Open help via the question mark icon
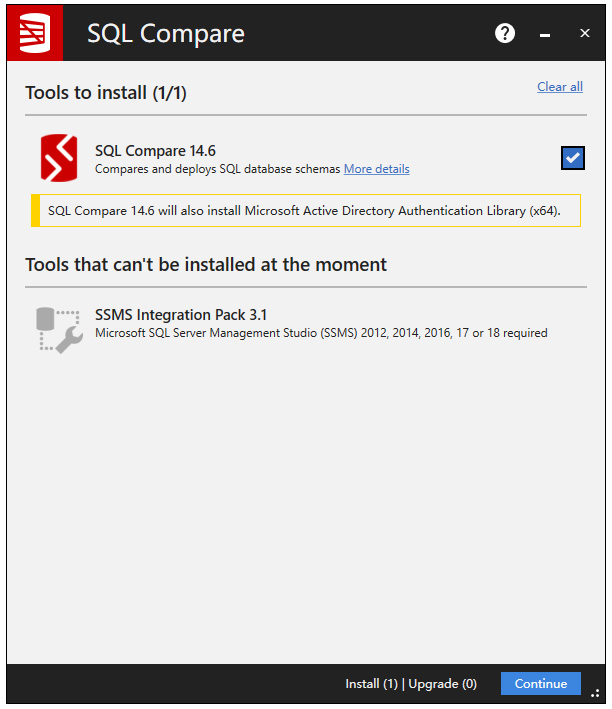The width and height of the screenshot is (612, 709). (x=505, y=34)
